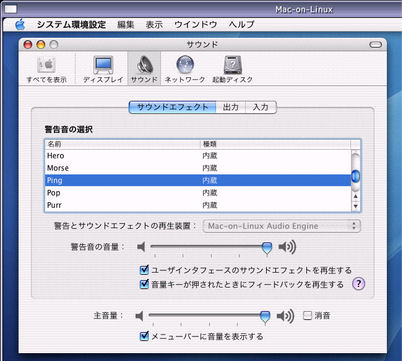Click the 名前 column header

click(x=122, y=144)
